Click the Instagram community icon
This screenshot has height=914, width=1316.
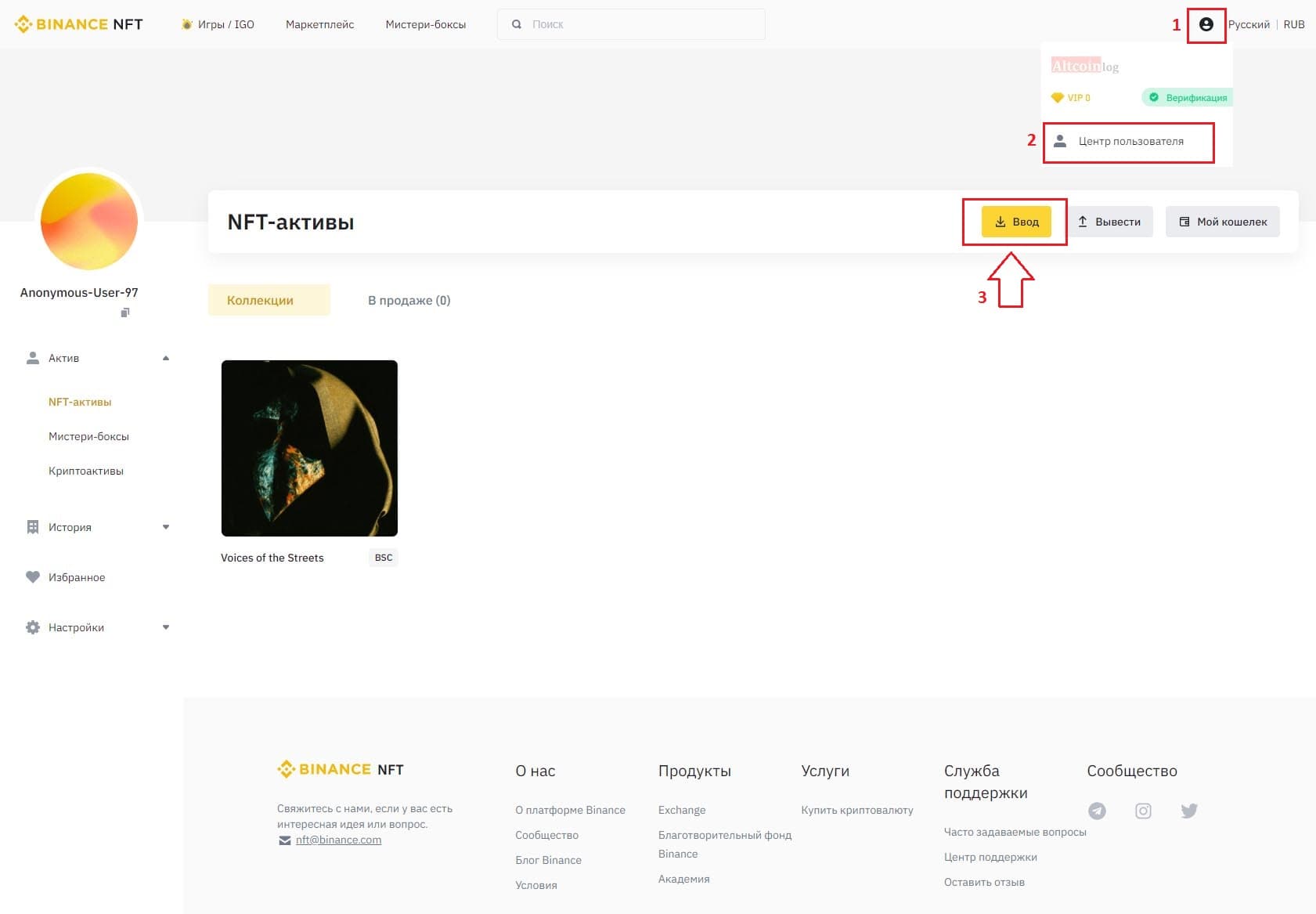[1143, 811]
